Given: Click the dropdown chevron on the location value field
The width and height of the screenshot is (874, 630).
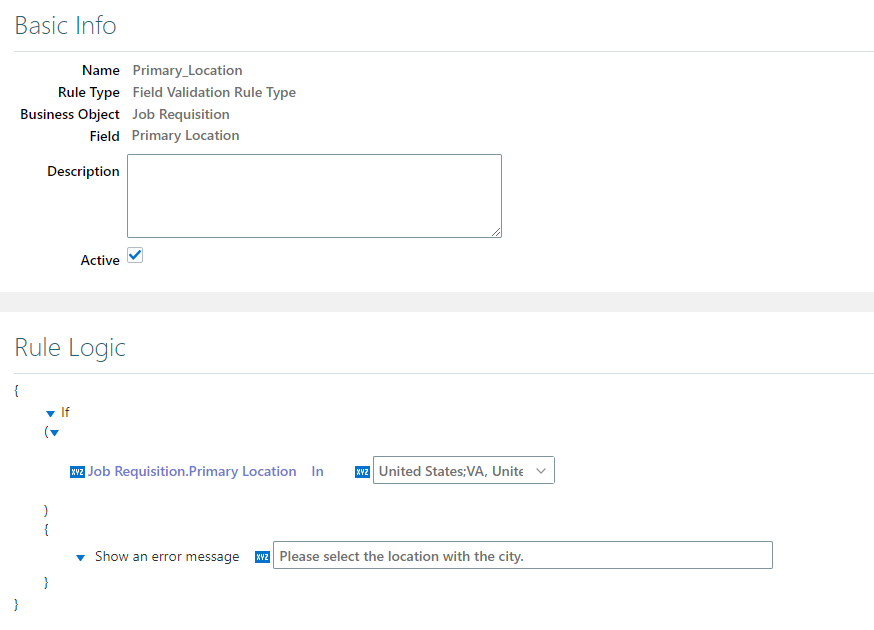Looking at the screenshot, I should 541,470.
